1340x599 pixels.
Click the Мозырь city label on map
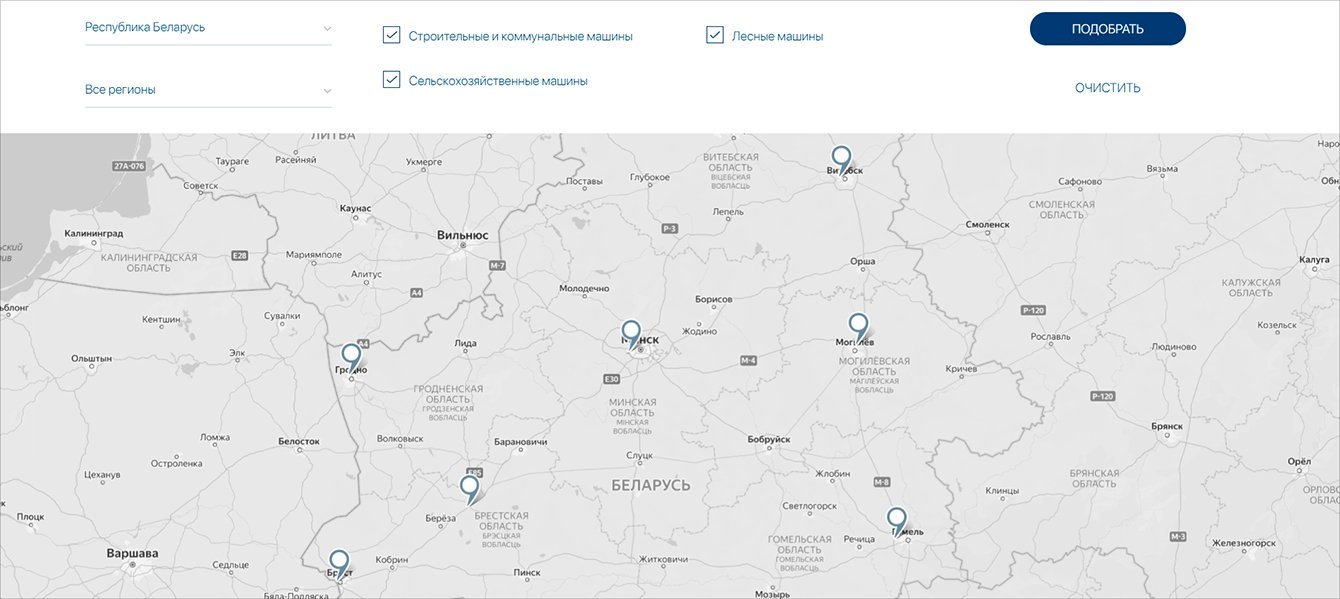coord(773,594)
